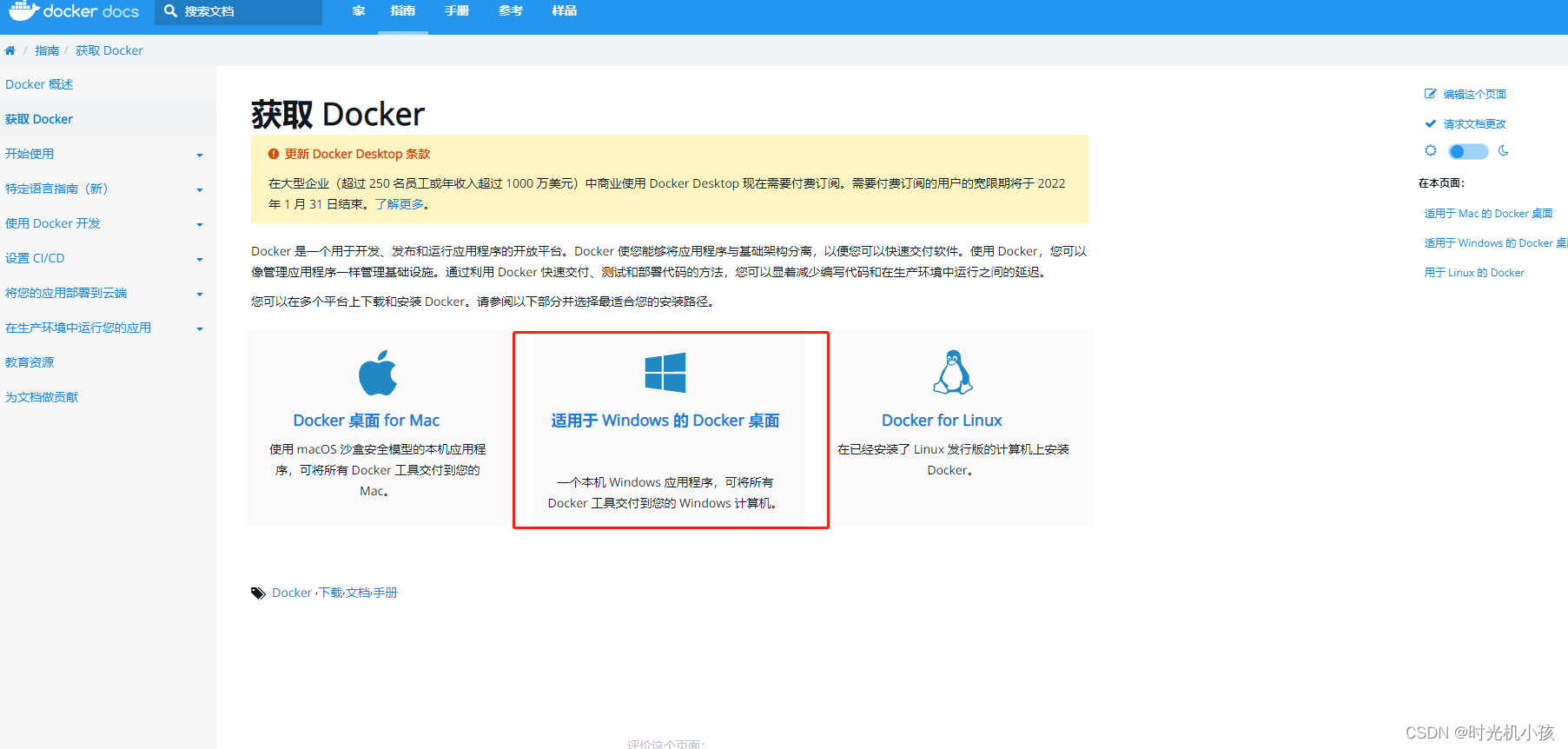
Task: Open the 指南 nav tab
Action: point(403,11)
